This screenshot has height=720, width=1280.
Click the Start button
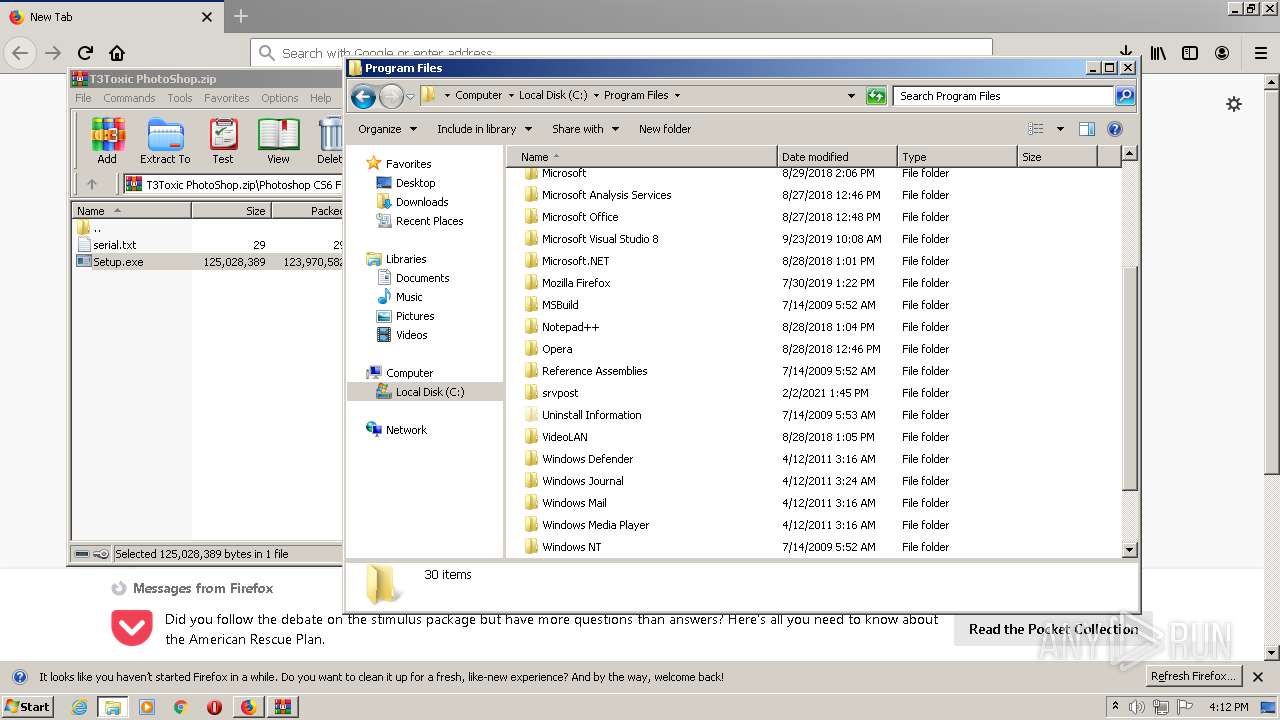[28, 707]
